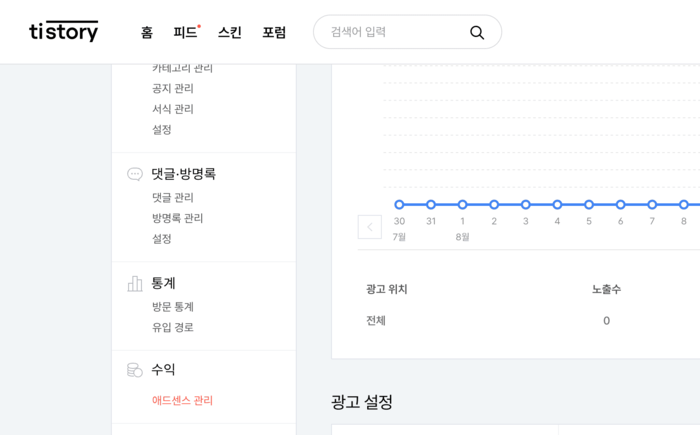Open 서식 관리 in sidebar
Viewport: 700px width, 435px height.
173,109
